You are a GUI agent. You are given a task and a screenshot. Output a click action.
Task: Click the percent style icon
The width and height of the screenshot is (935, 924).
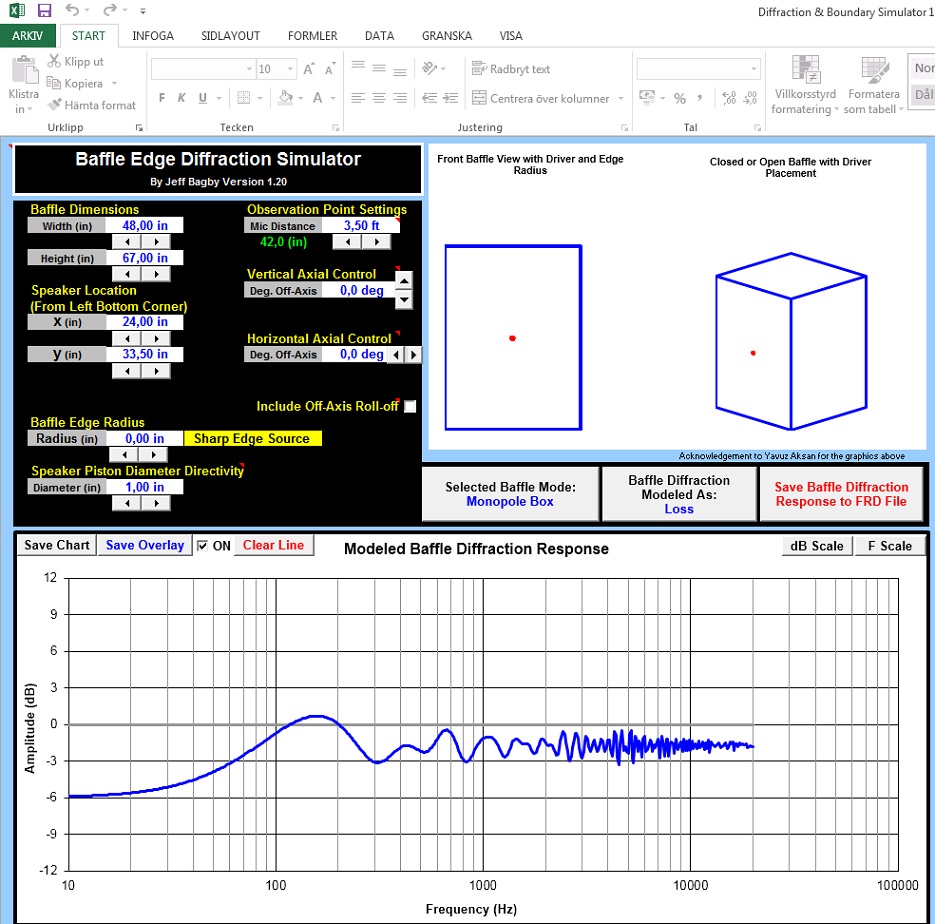[x=680, y=98]
